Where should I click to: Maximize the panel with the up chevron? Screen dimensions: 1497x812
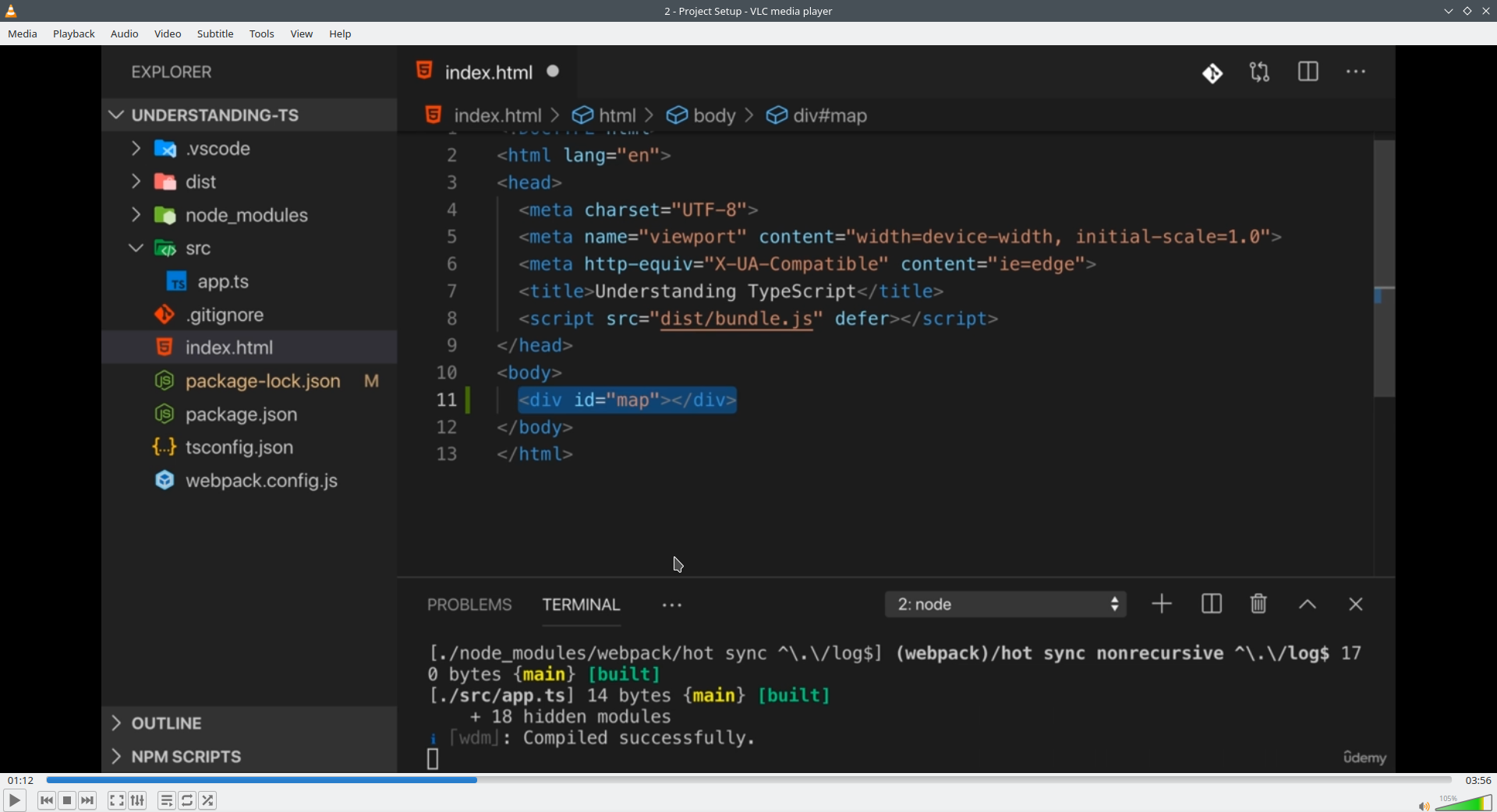coord(1308,605)
